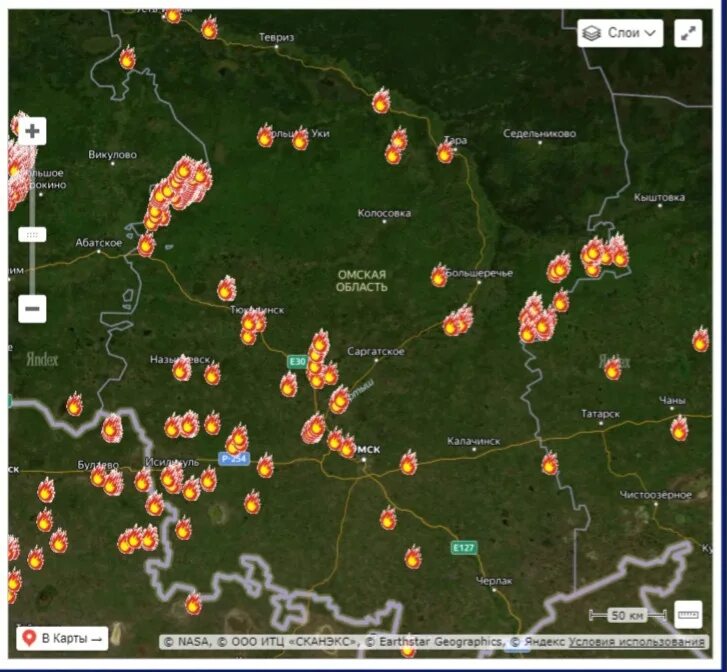This screenshot has width=727, height=672.
Task: Click the Кыштовка town label
Action: [x=659, y=198]
